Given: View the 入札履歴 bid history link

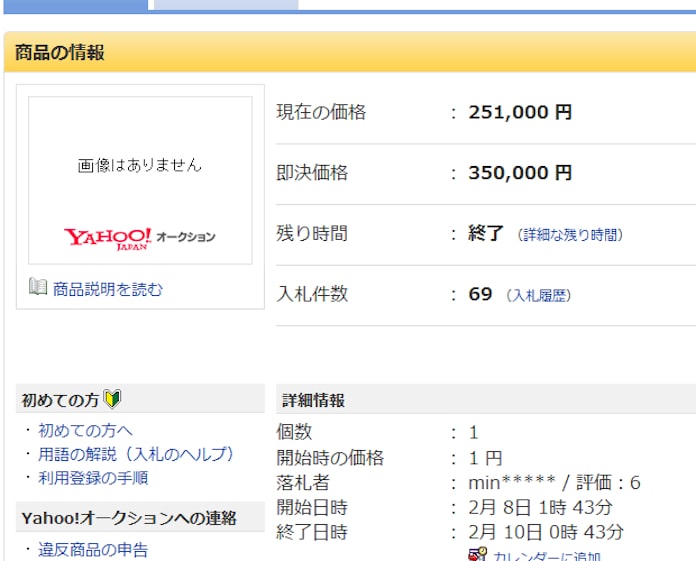Looking at the screenshot, I should tap(538, 296).
